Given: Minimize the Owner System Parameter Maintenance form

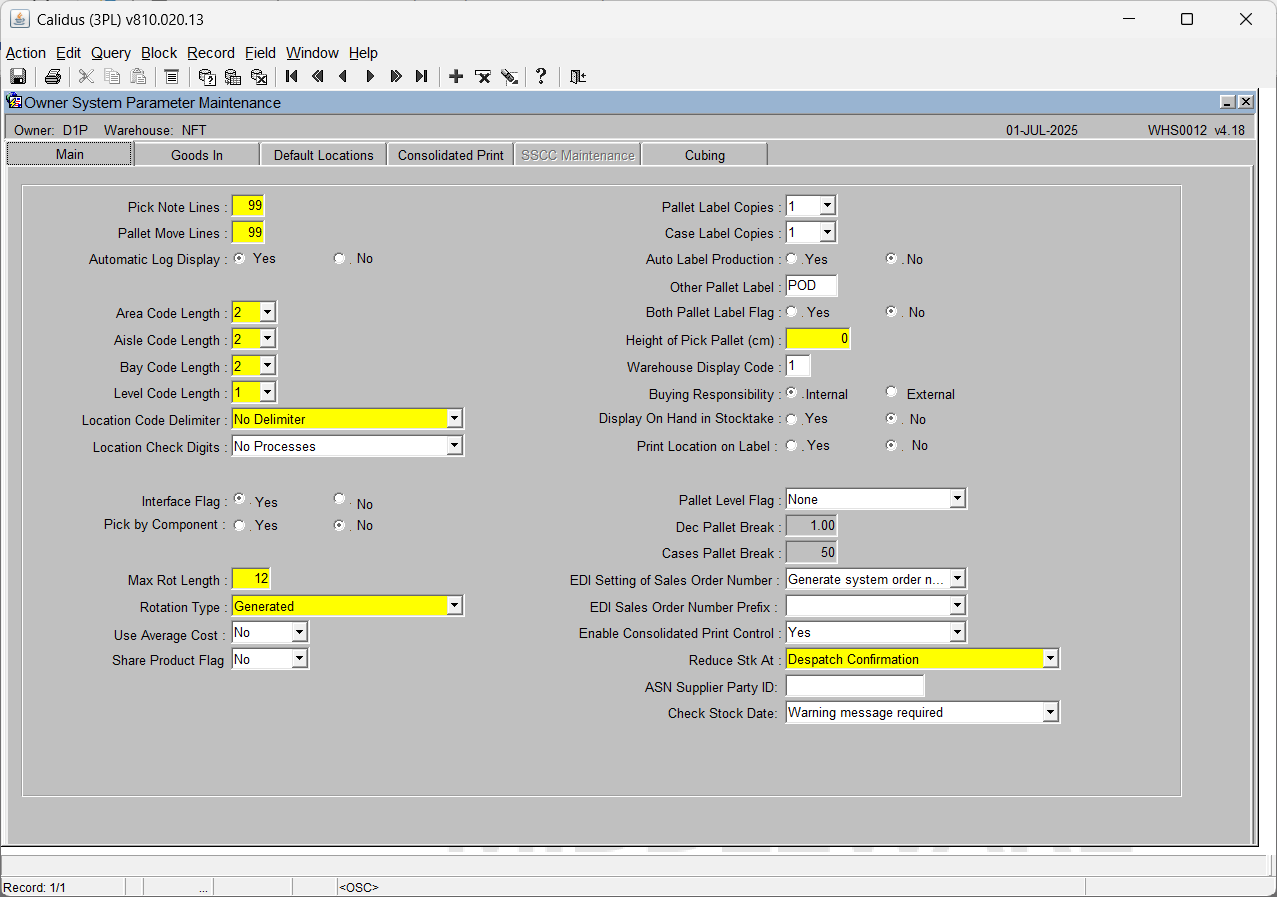Looking at the screenshot, I should click(1228, 102).
